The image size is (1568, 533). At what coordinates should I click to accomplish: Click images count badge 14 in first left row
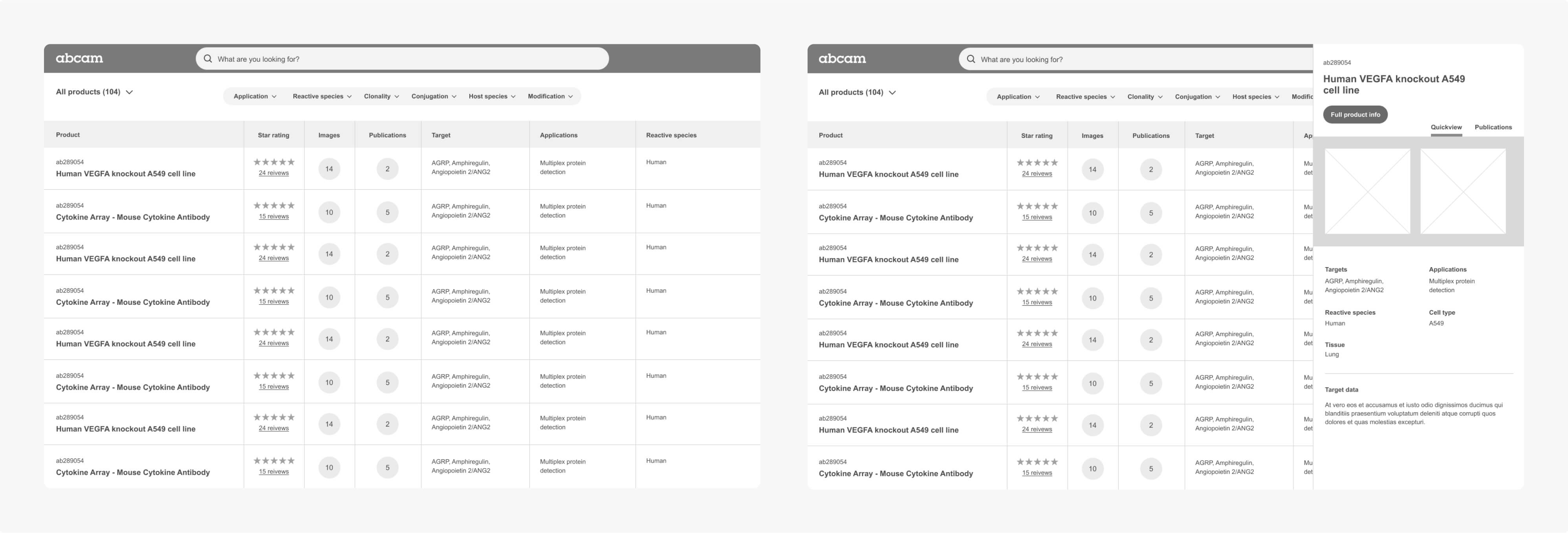coord(329,169)
